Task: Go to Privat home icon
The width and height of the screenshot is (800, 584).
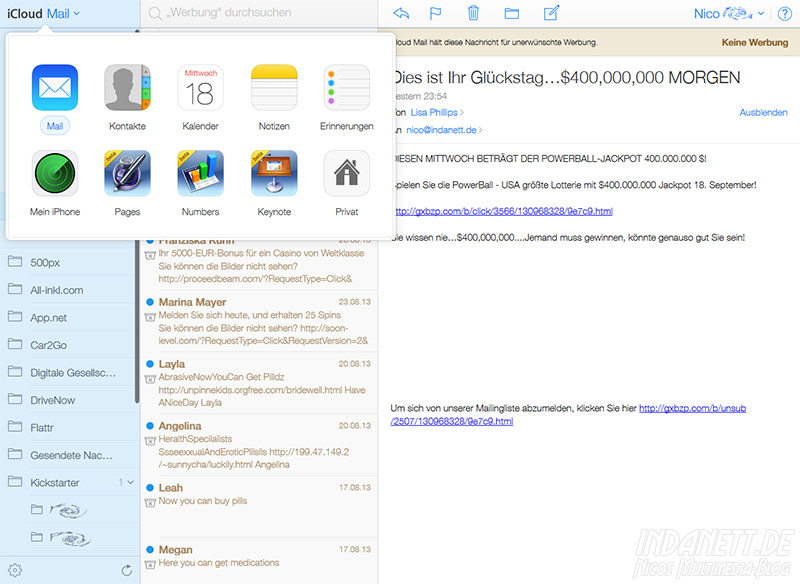Action: pyautogui.click(x=347, y=173)
